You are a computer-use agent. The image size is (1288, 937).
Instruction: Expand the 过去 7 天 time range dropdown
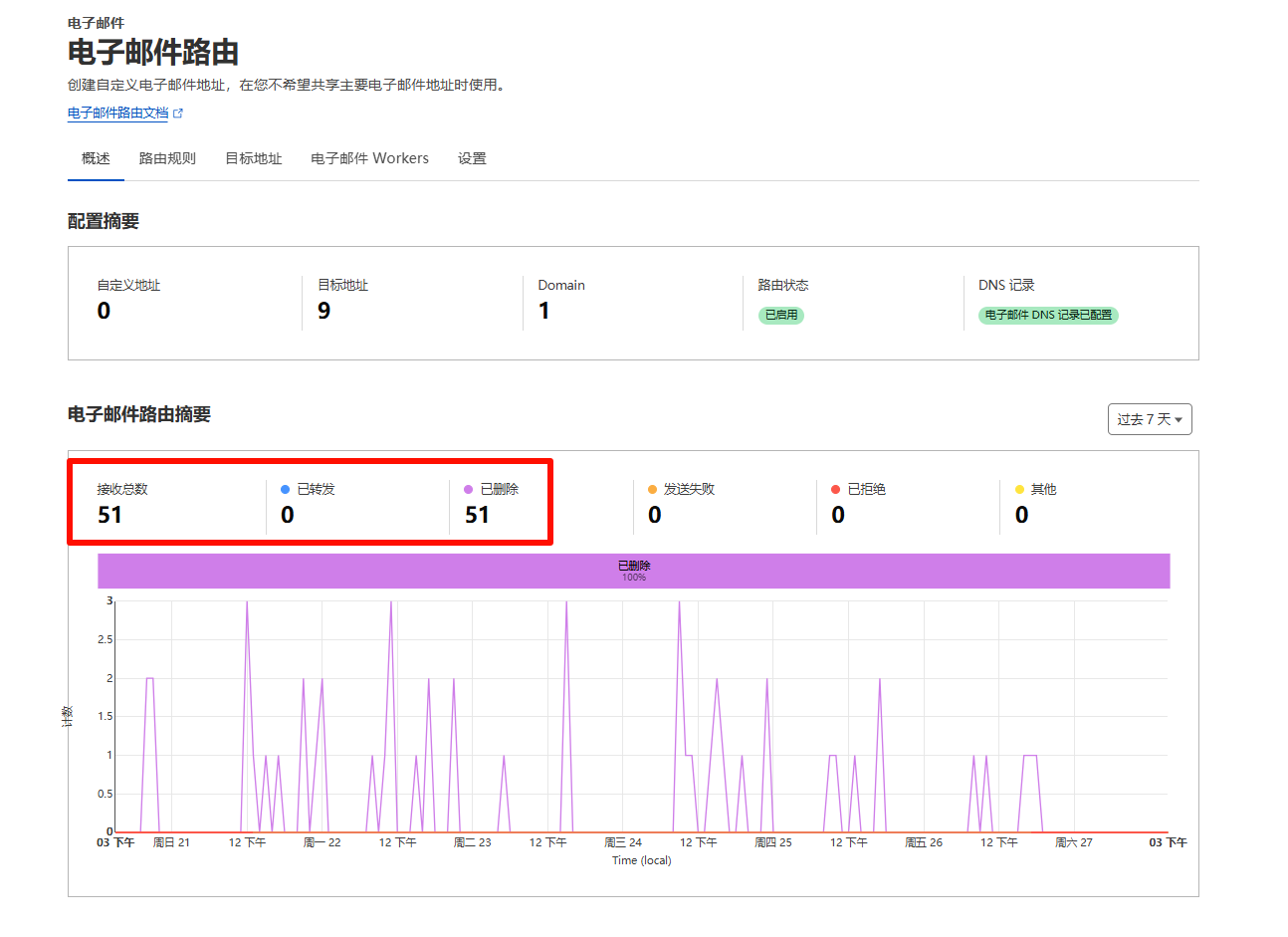(1150, 419)
